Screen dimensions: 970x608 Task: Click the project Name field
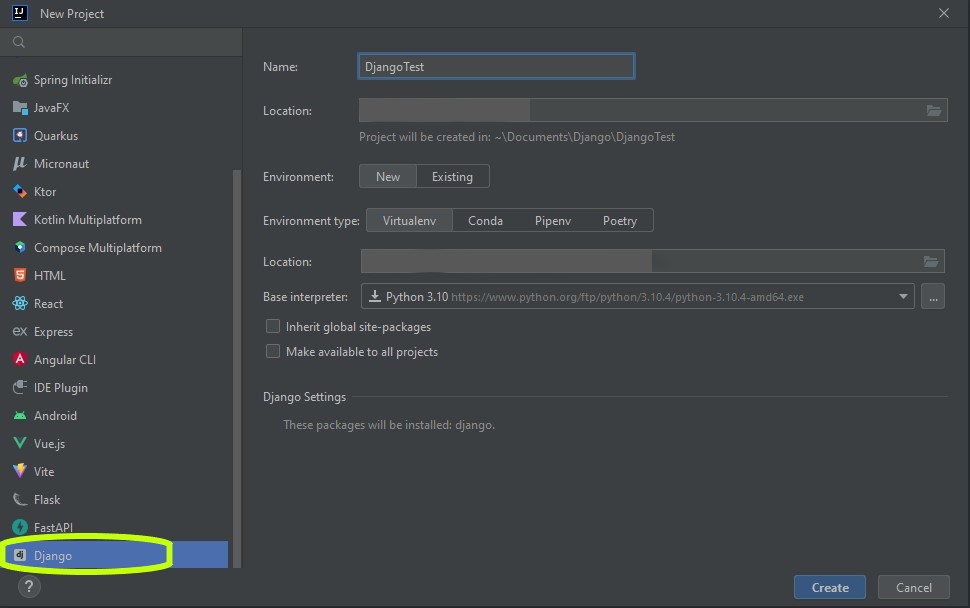click(x=496, y=66)
